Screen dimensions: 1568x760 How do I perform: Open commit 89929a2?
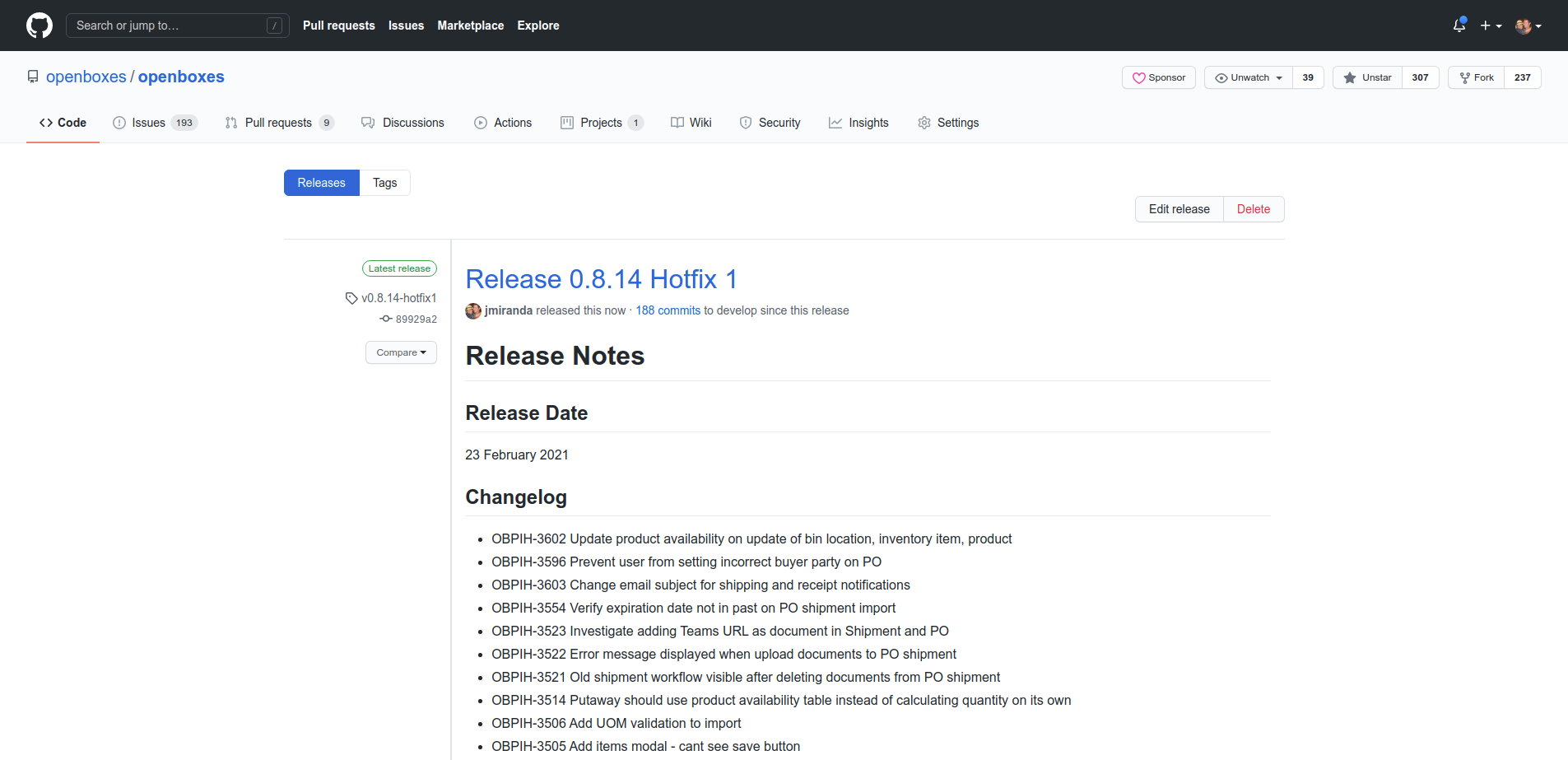(x=416, y=319)
